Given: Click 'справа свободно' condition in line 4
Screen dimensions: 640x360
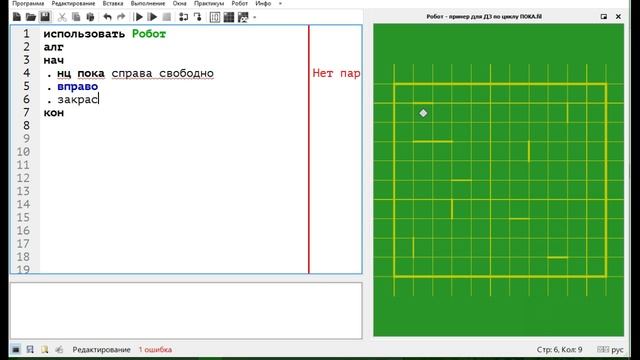Looking at the screenshot, I should click(162, 73).
